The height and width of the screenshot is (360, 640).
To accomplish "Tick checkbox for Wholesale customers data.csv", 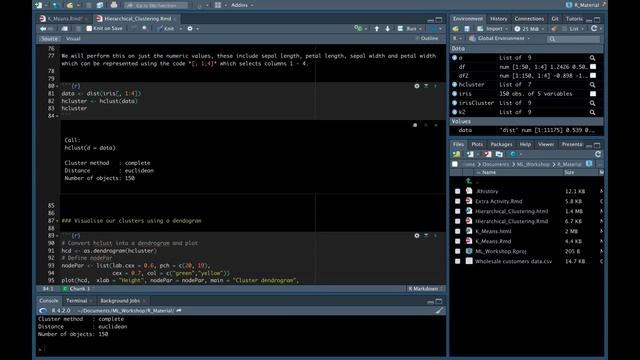I will pos(458,261).
